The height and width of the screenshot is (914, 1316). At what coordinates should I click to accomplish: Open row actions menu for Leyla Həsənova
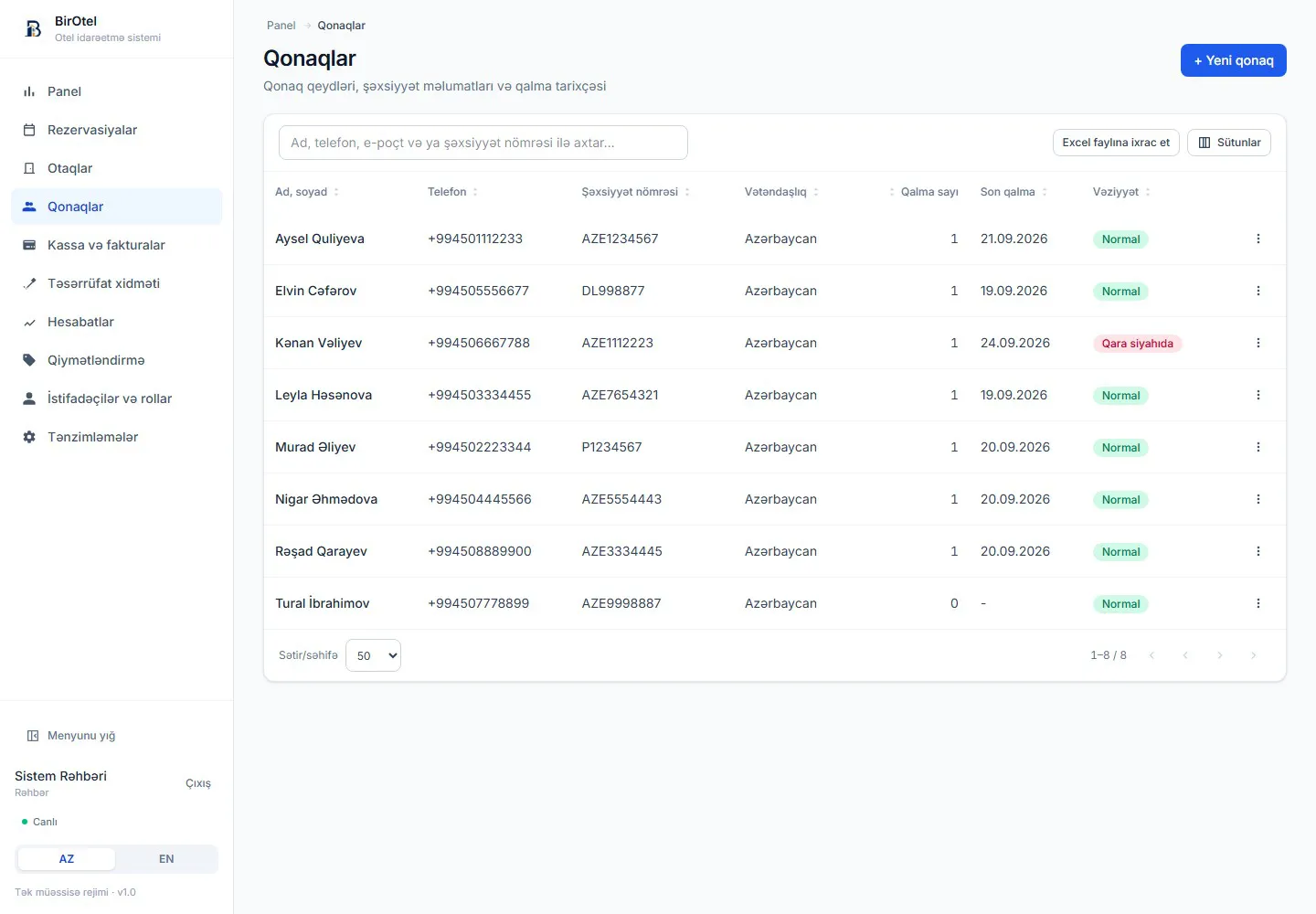pos(1258,395)
